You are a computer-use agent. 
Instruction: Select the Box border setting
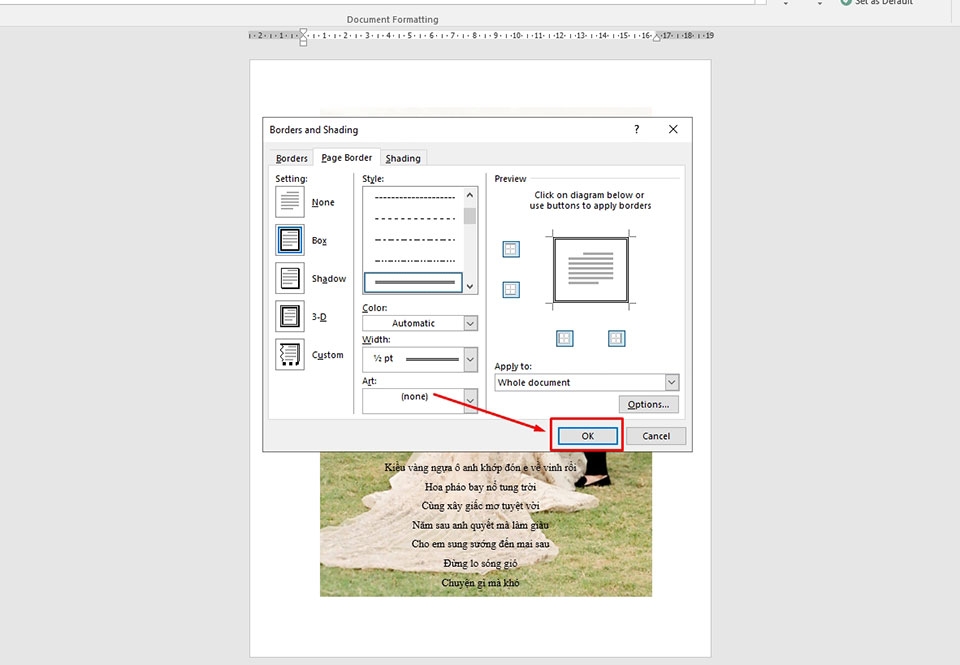click(287, 239)
